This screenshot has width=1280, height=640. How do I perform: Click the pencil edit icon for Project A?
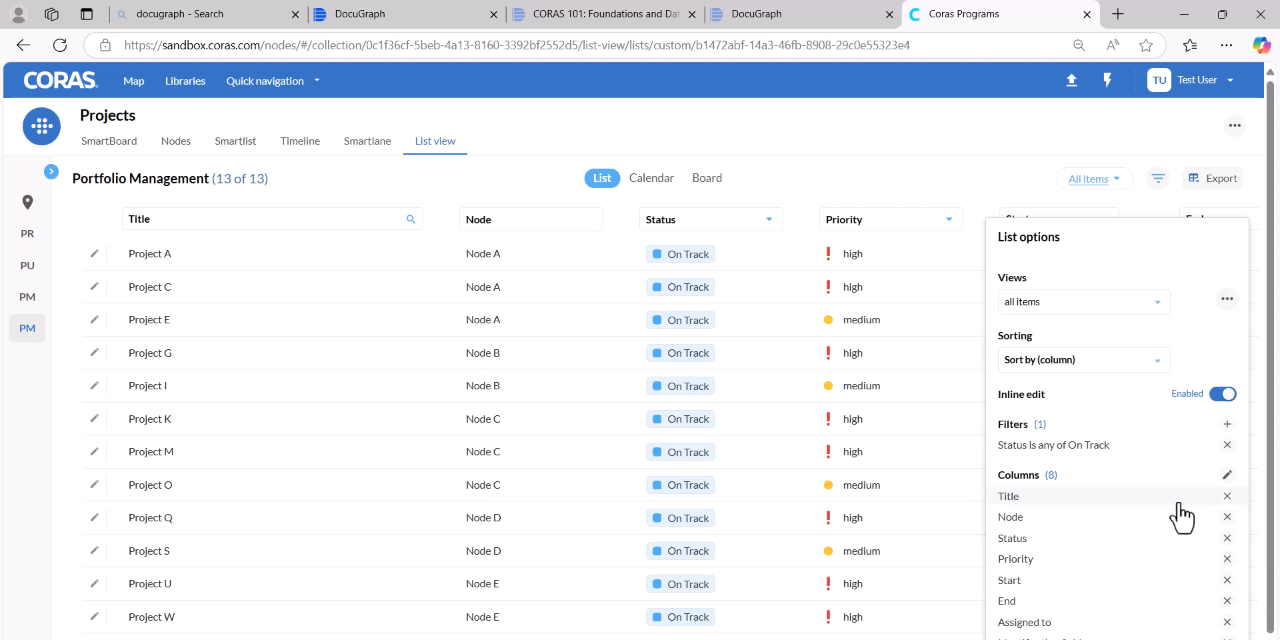tap(94, 253)
